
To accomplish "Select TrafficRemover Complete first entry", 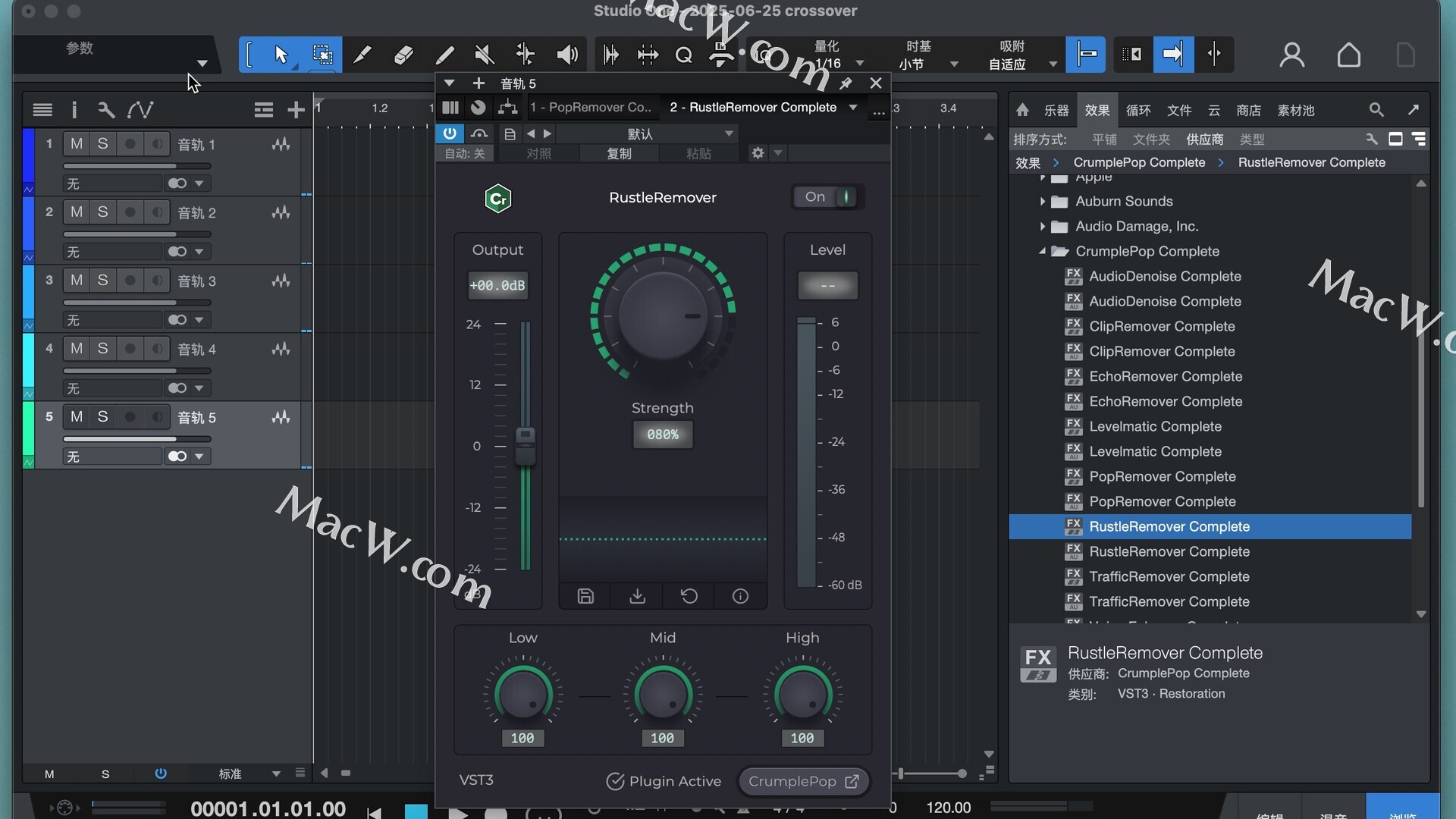I will point(1169,576).
